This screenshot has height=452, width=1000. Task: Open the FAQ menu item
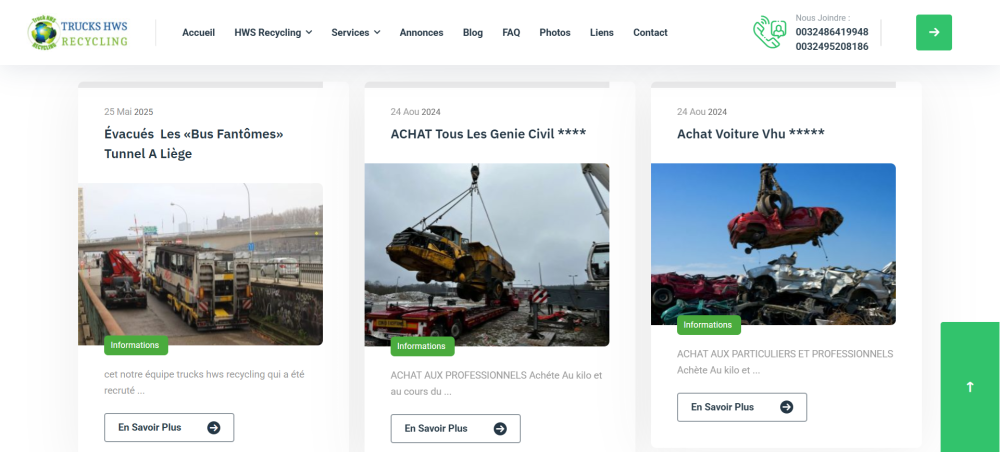tap(511, 33)
